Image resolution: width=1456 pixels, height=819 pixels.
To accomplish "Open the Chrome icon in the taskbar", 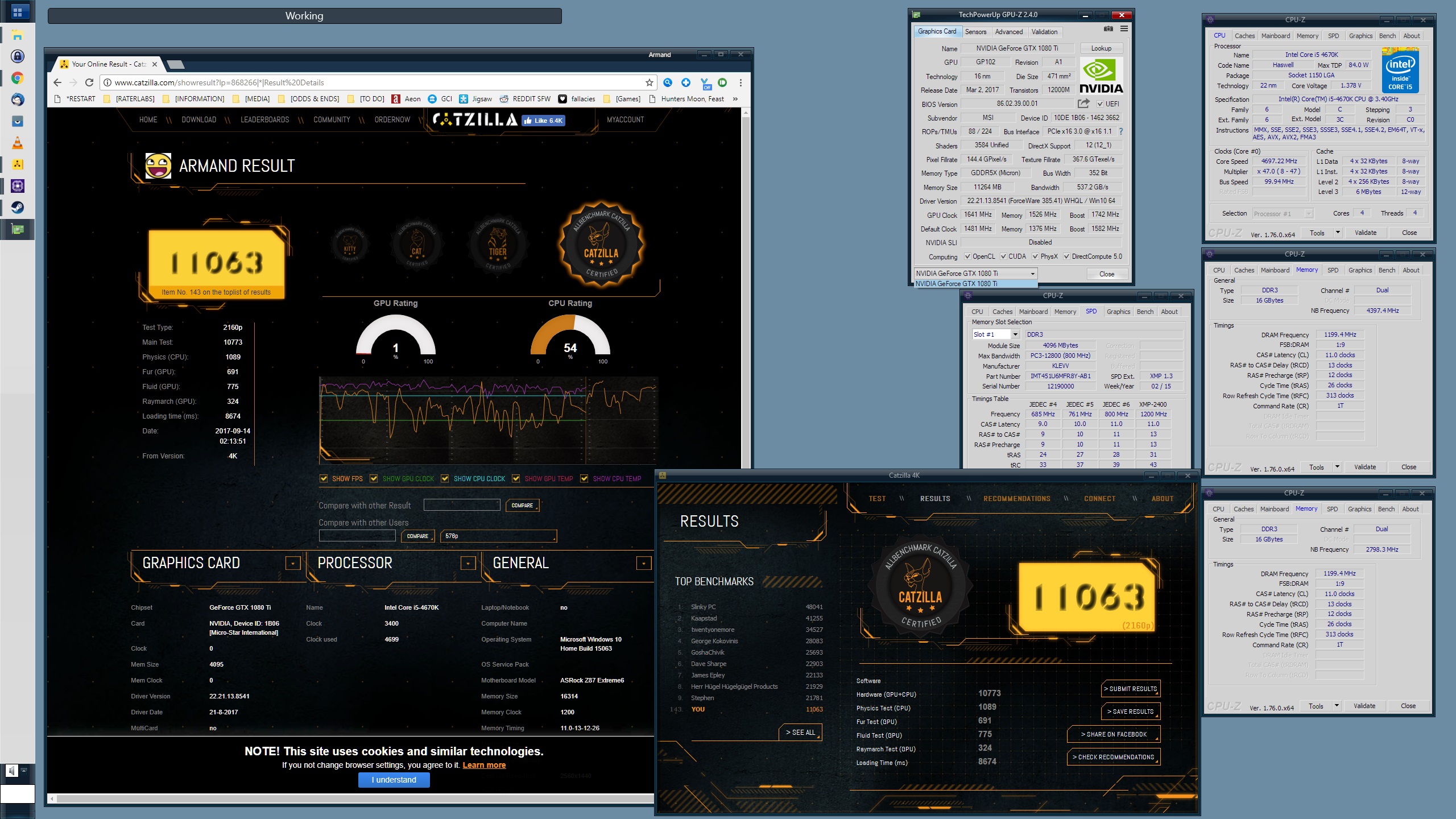I will coord(18,78).
